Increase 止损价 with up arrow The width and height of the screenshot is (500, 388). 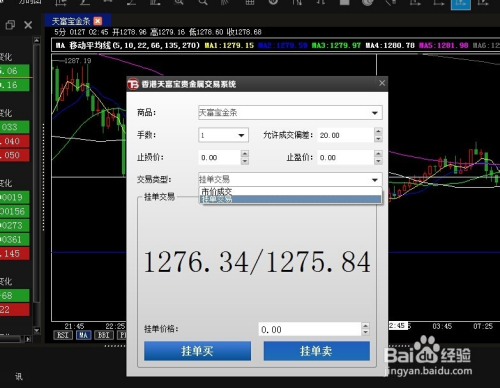pyautogui.click(x=245, y=154)
